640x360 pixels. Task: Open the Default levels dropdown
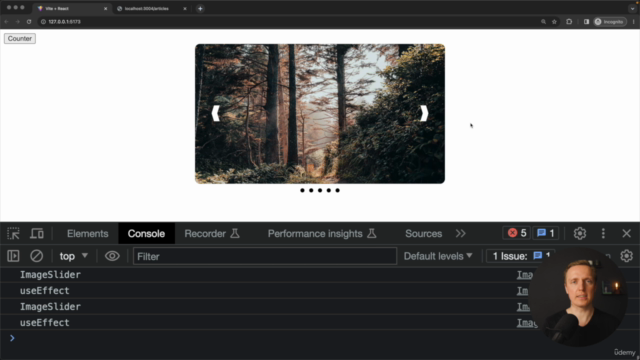(438, 256)
